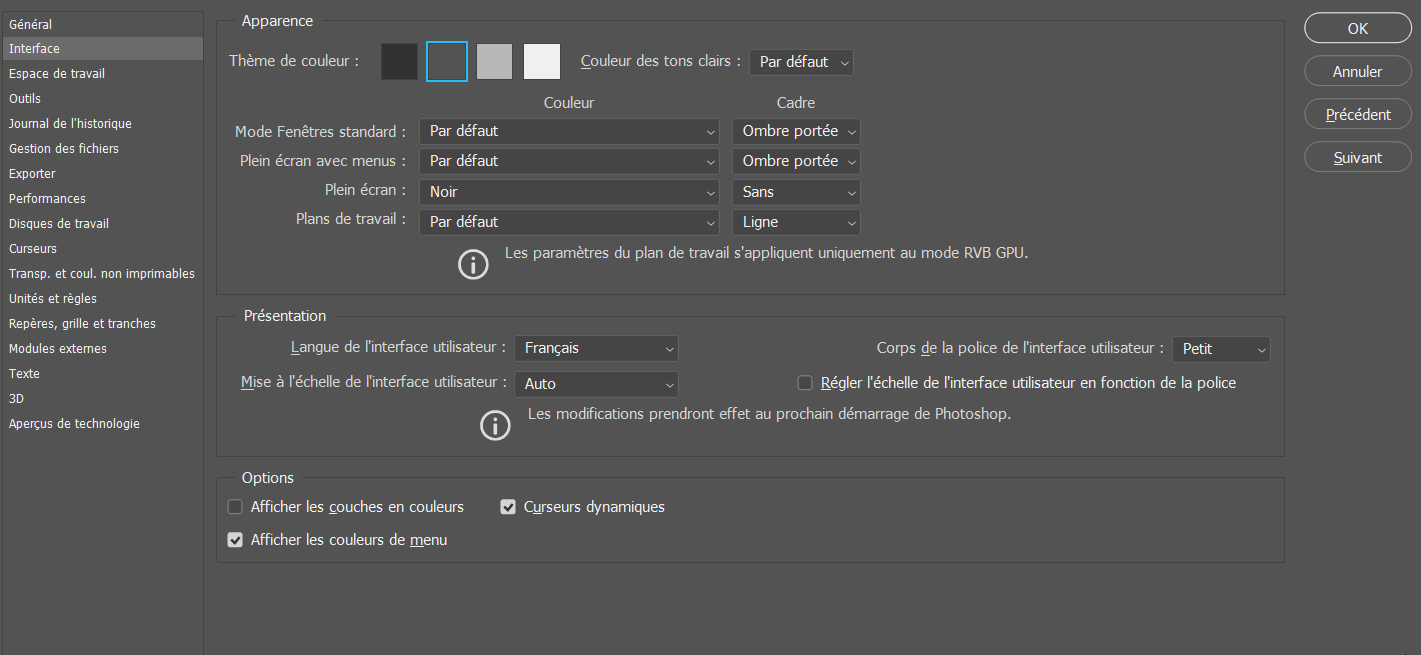Check "Régler l'échelle de l'interface utilisateur"

pyautogui.click(x=805, y=382)
